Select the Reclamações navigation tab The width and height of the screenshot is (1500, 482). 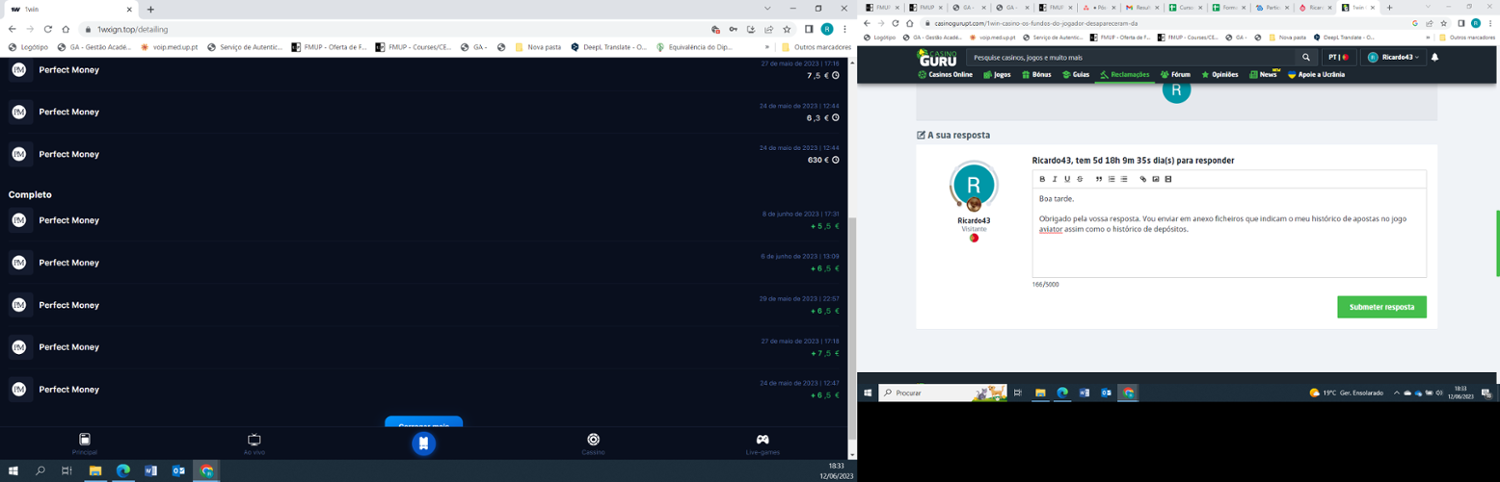[1124, 75]
